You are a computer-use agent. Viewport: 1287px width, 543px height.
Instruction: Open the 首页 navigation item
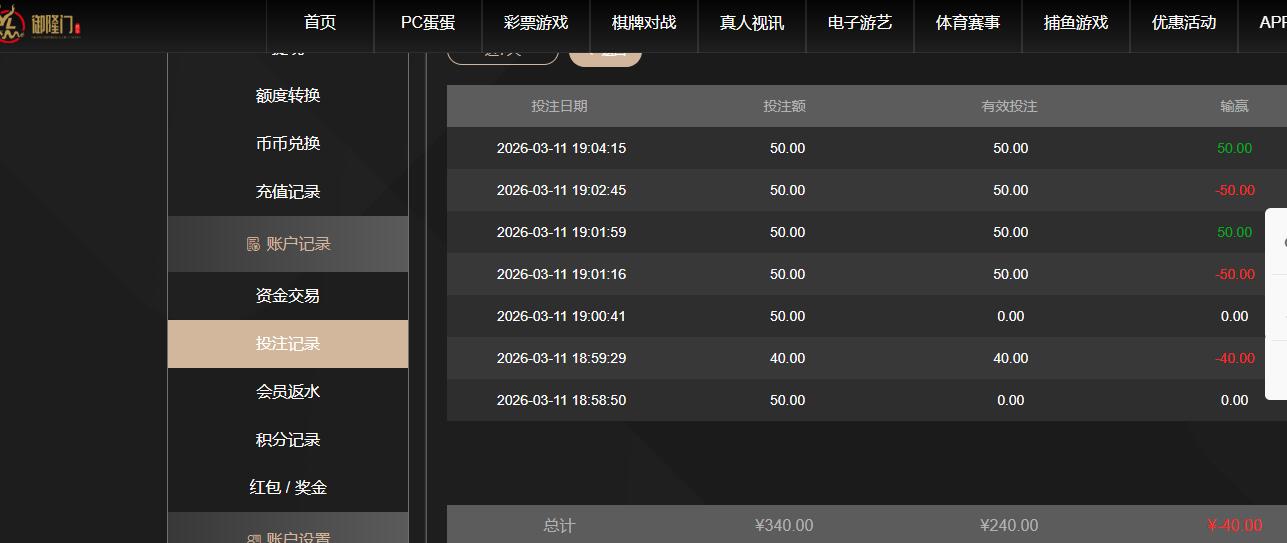tap(320, 23)
